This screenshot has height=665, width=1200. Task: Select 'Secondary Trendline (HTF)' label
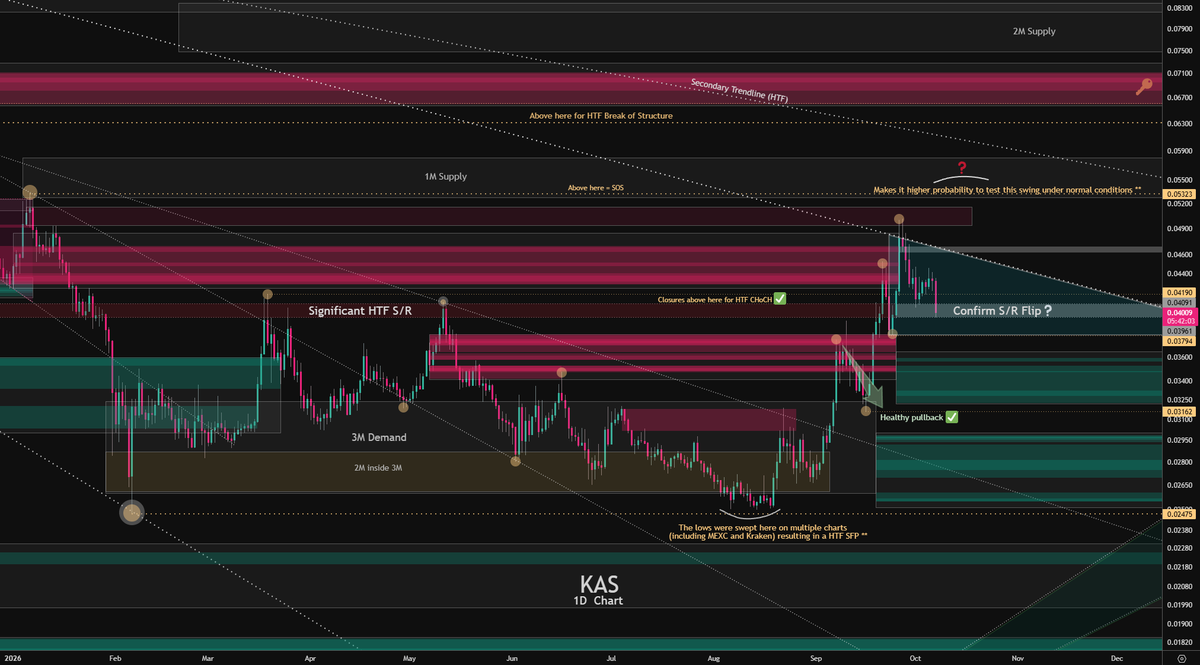(x=739, y=89)
